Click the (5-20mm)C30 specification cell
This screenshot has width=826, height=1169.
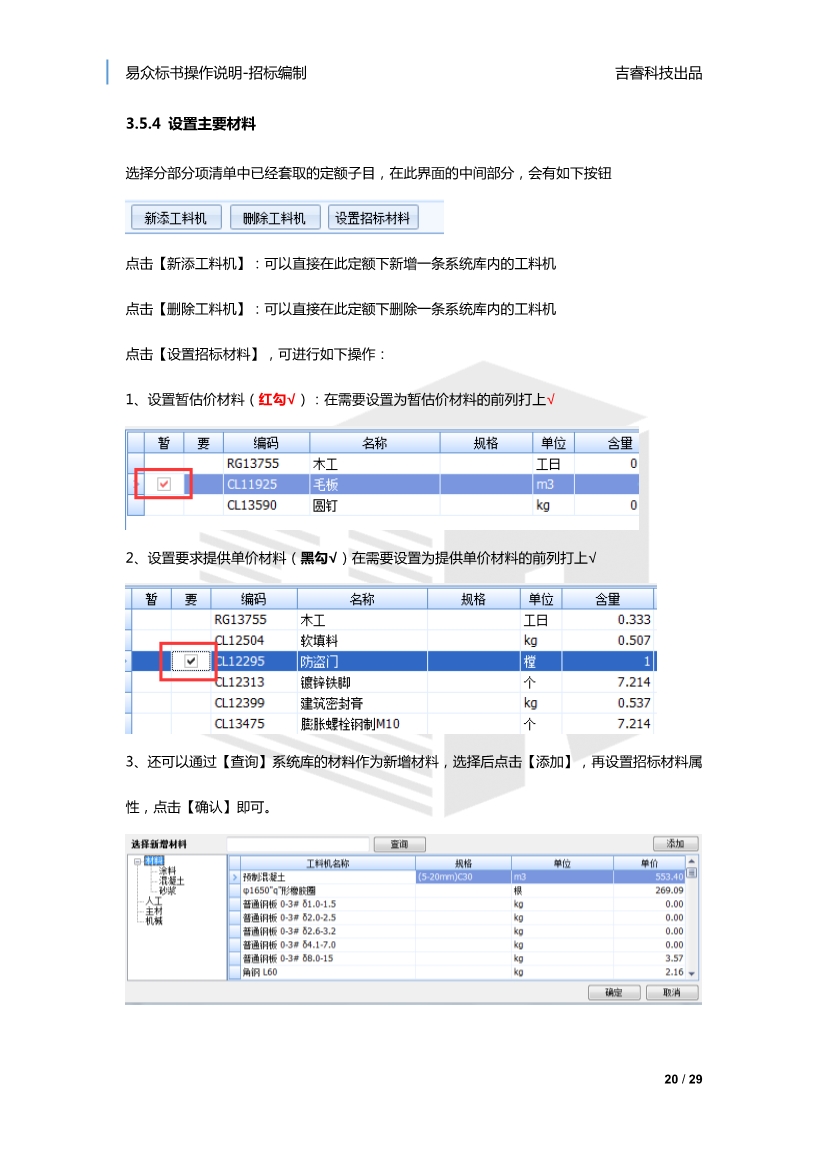(463, 877)
